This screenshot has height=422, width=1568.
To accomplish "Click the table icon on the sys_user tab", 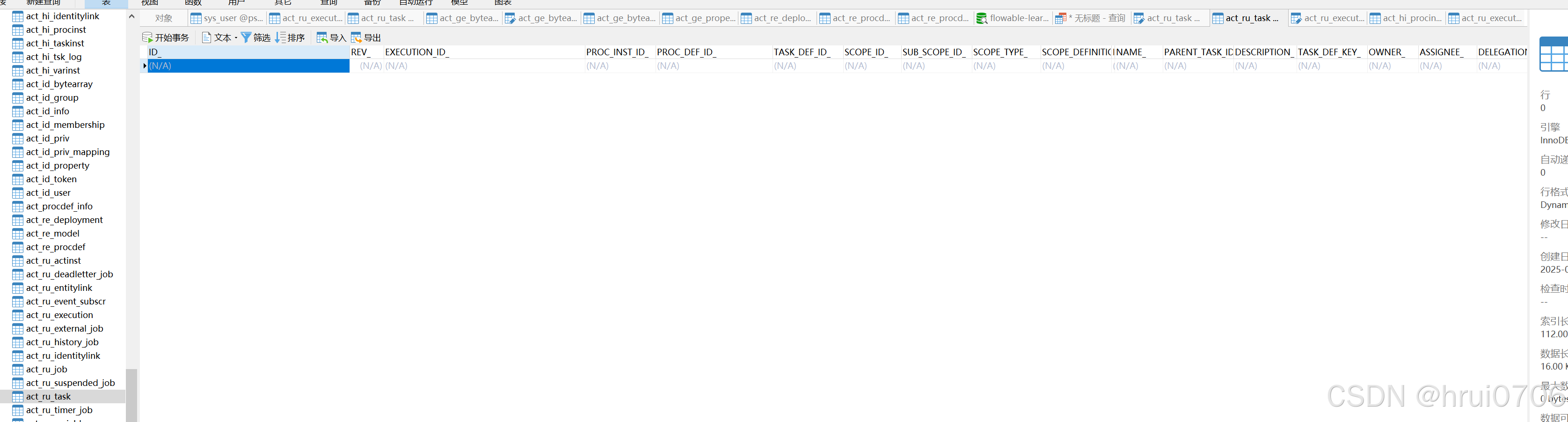I will [196, 18].
